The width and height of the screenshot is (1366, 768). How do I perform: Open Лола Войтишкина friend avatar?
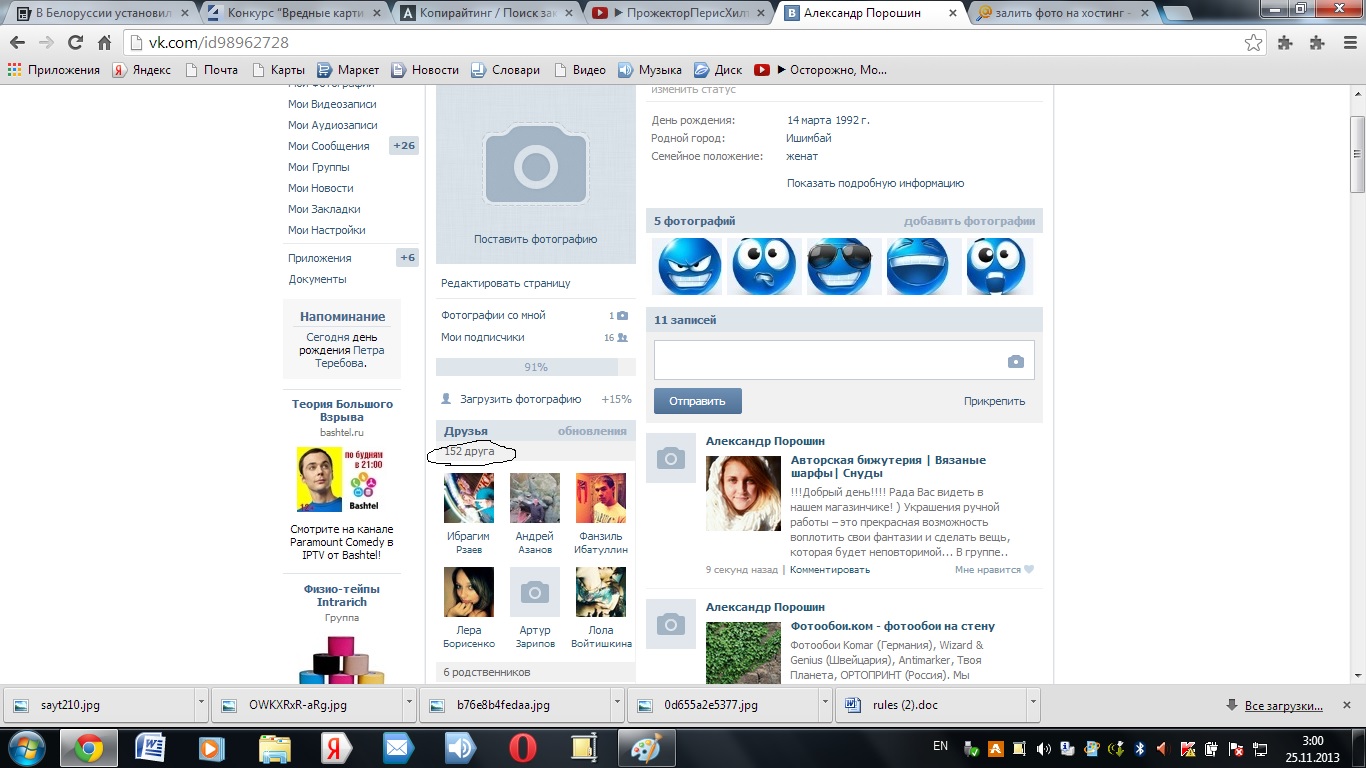coord(601,592)
